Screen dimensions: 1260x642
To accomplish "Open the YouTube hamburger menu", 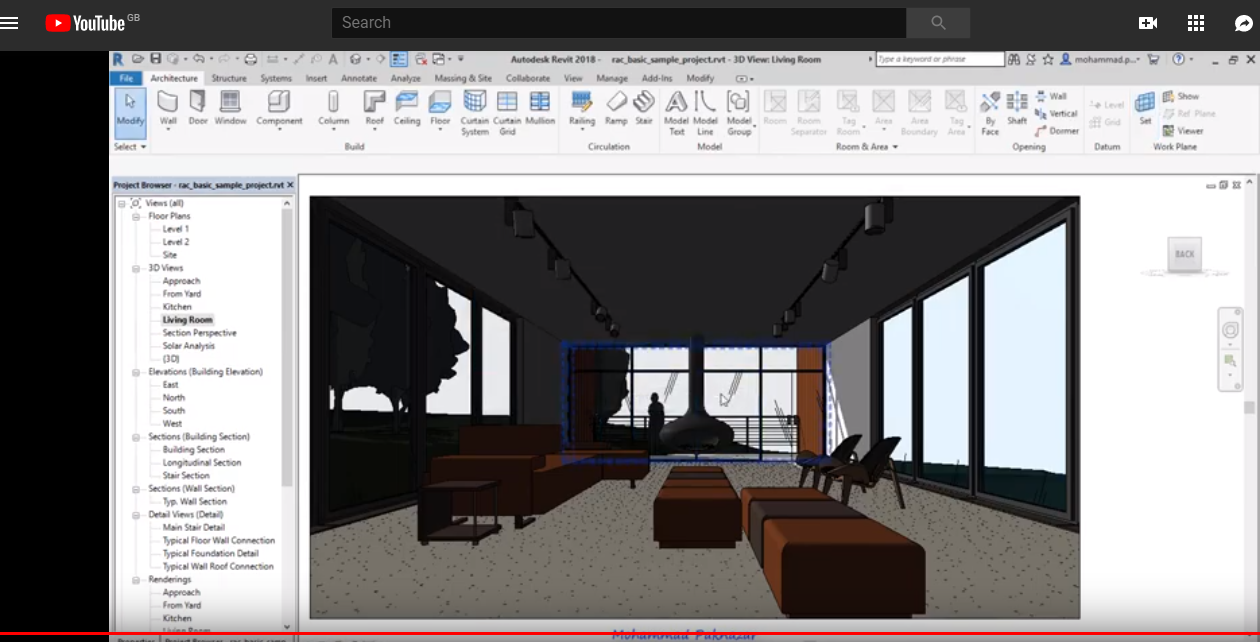I will tap(10, 22).
